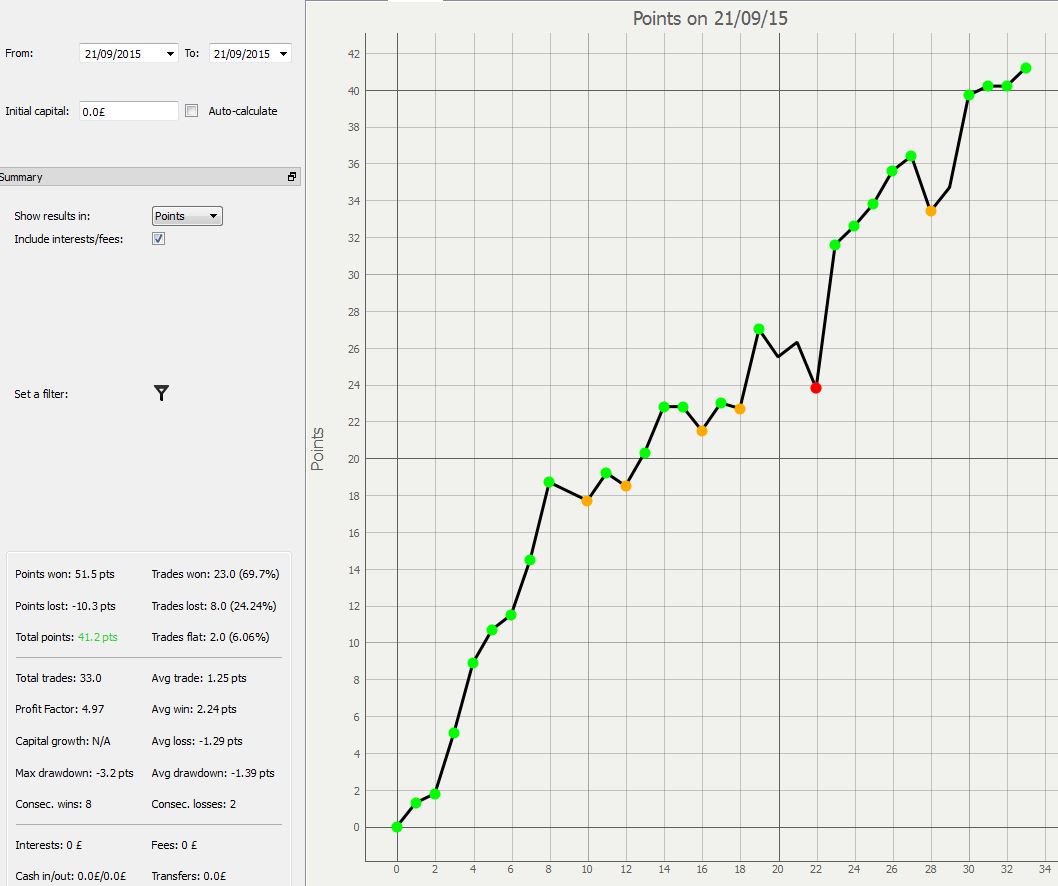Click the green marker at trade 8
The height and width of the screenshot is (886, 1058).
pos(549,482)
